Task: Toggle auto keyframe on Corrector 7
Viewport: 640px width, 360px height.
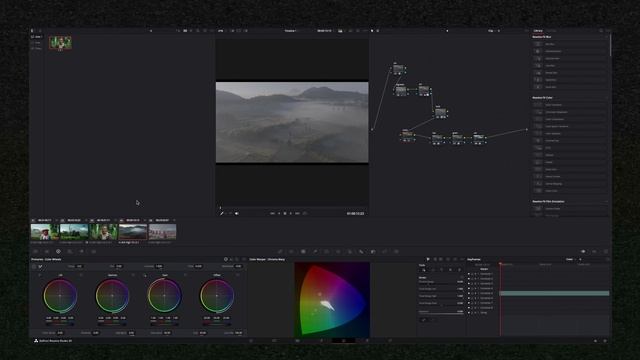Action: click(x=476, y=303)
